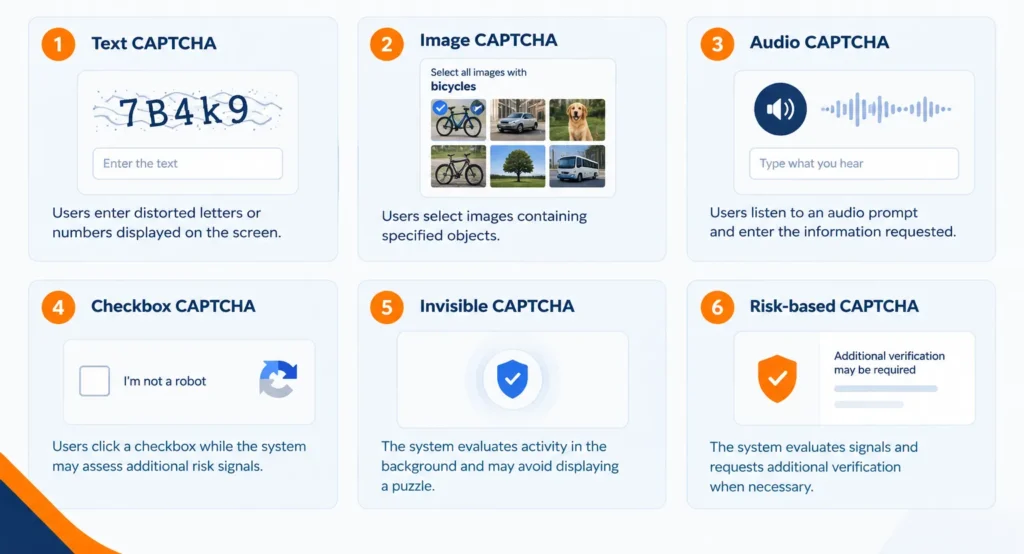Click "Select all images with bicycles" prompt
This screenshot has height=554, width=1024.
point(478,79)
